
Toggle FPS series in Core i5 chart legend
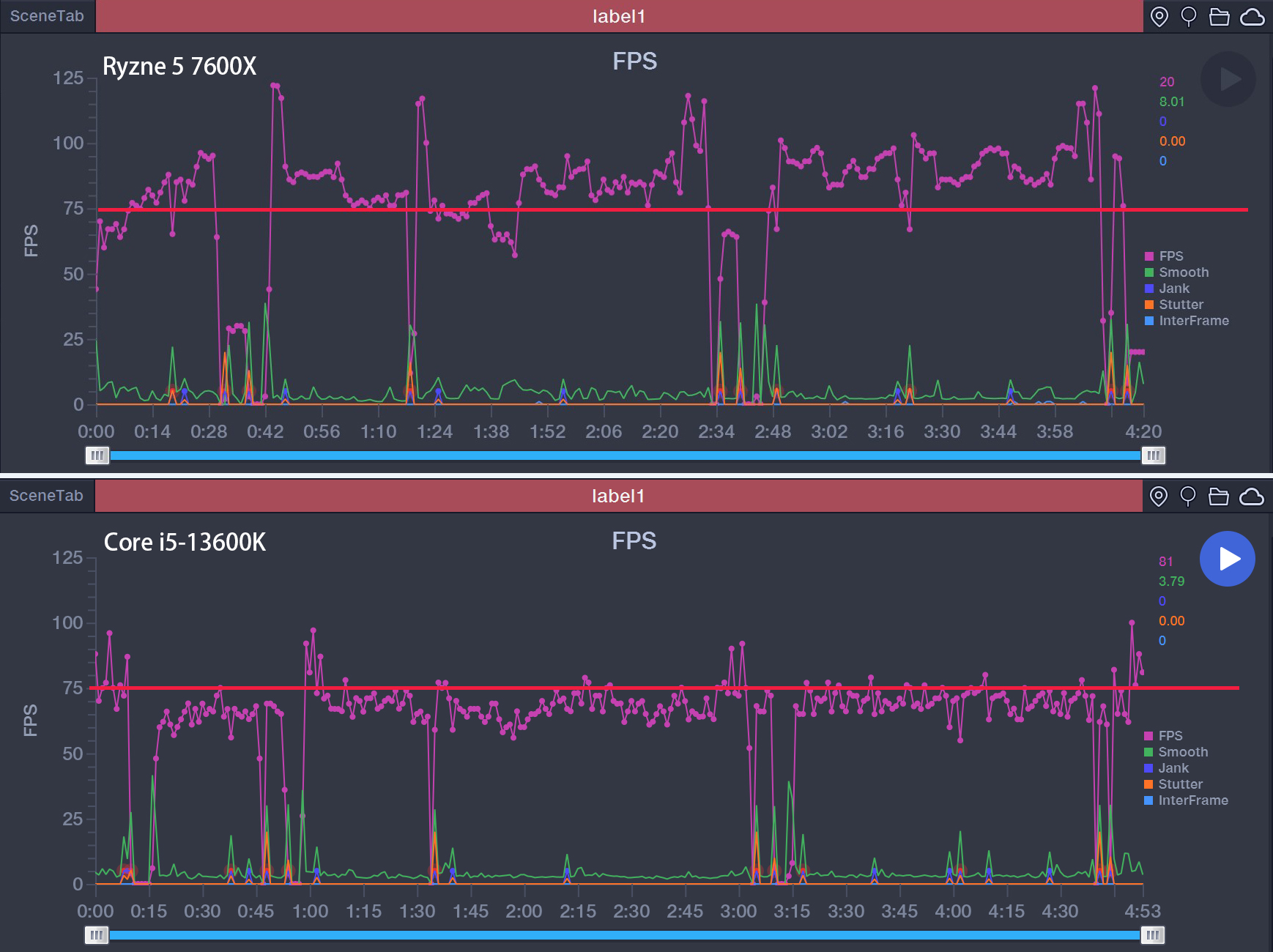coord(1164,735)
